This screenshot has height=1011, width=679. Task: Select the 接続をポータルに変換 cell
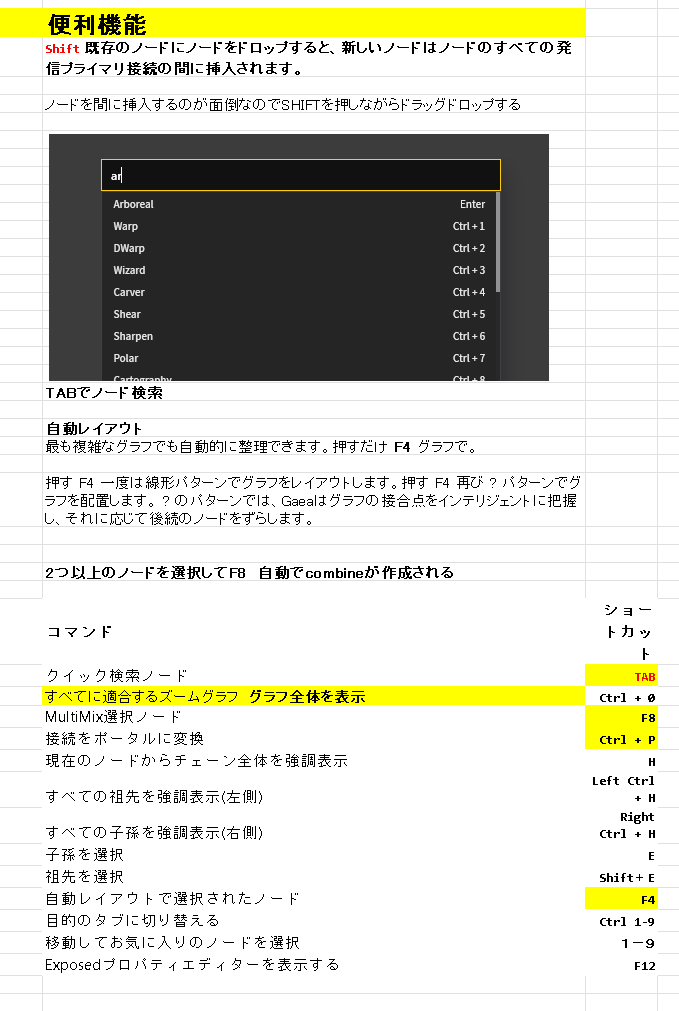point(314,738)
